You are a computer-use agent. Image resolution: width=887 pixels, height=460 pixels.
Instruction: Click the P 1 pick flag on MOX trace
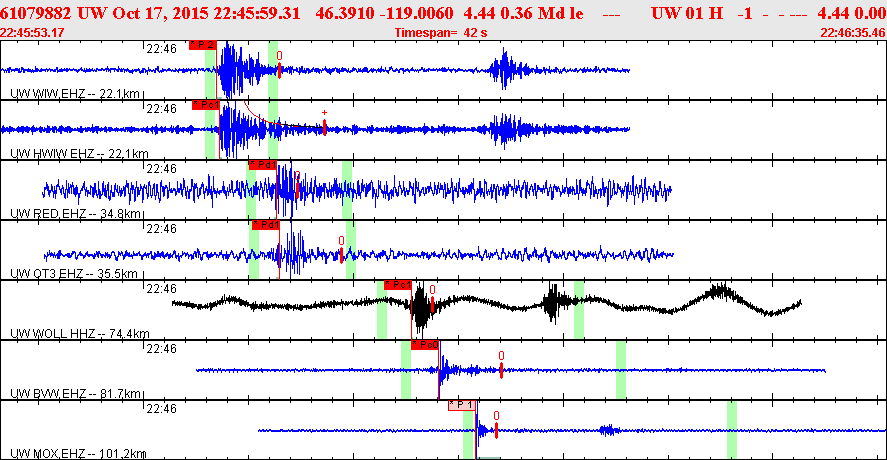(462, 405)
